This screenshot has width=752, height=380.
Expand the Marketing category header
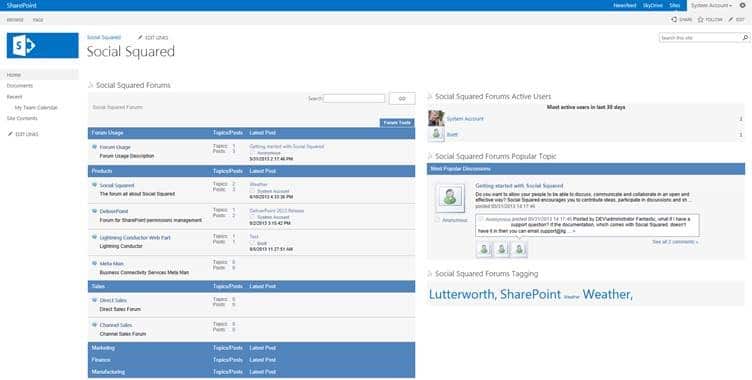pyautogui.click(x=251, y=348)
